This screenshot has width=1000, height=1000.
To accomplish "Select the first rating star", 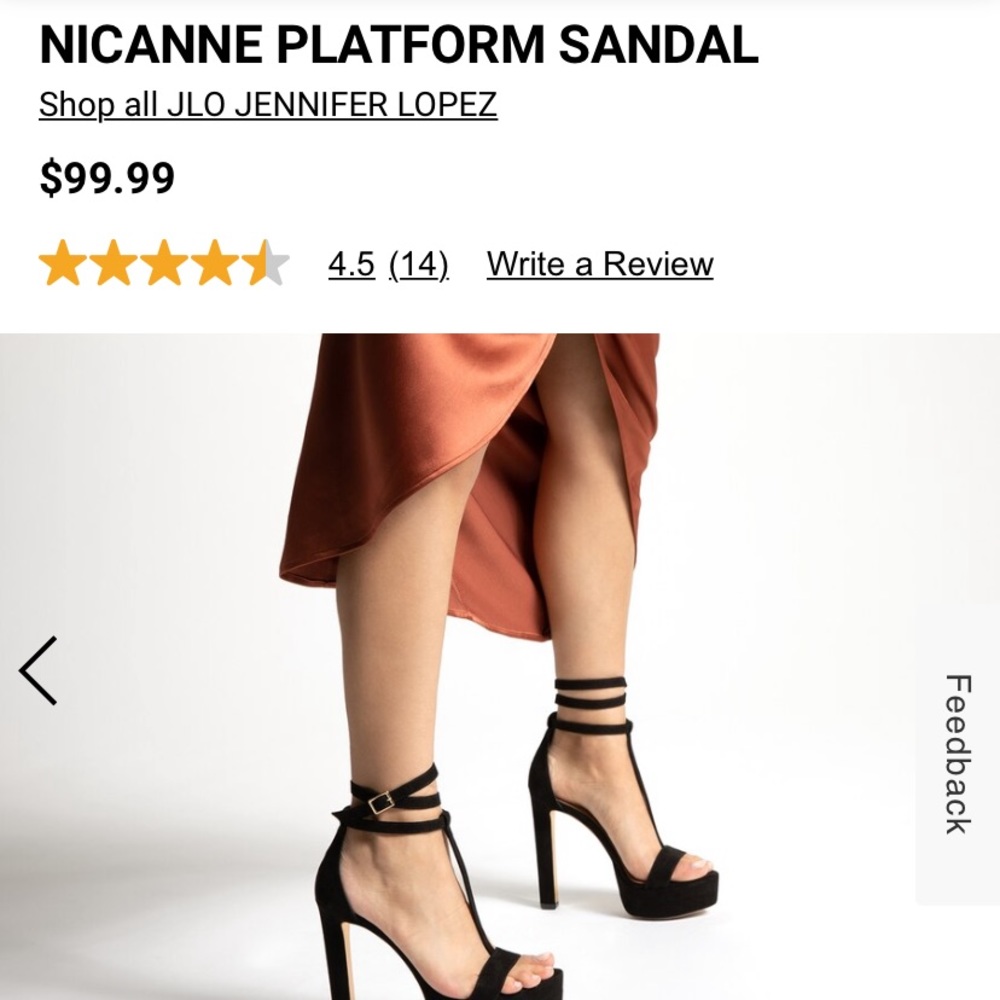I will tap(63, 263).
